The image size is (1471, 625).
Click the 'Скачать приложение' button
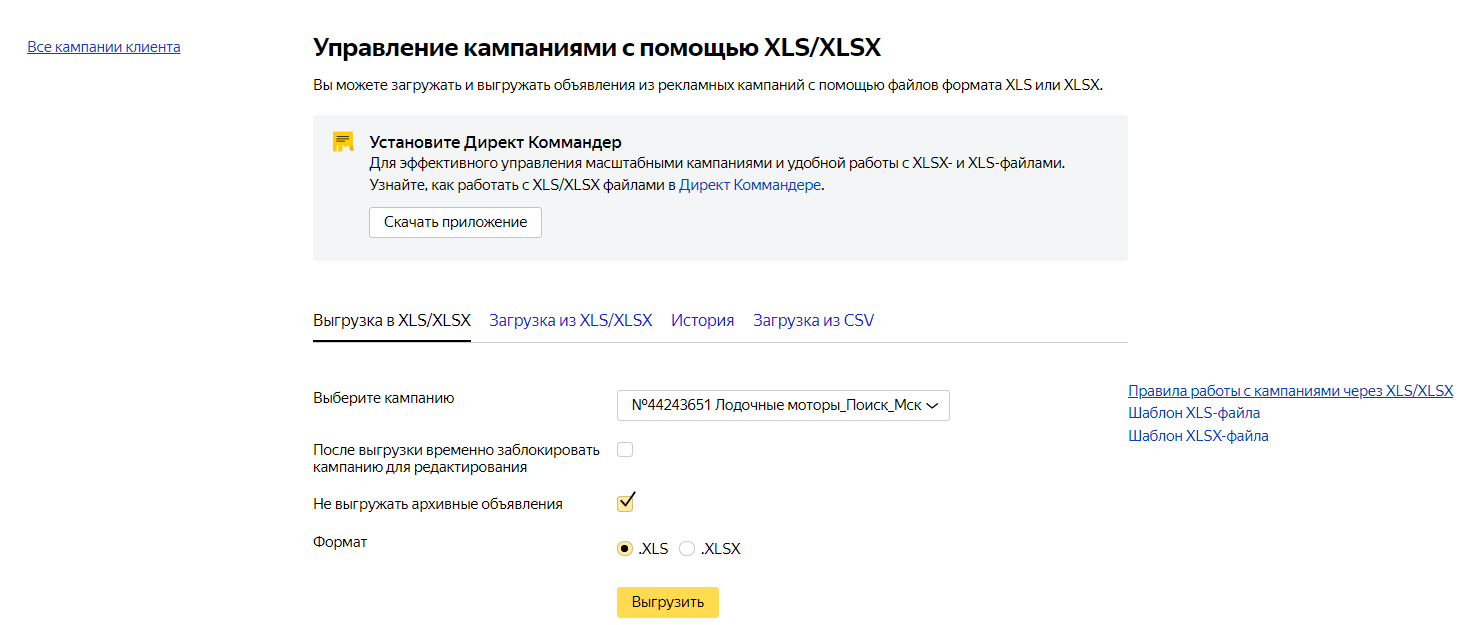[x=455, y=222]
